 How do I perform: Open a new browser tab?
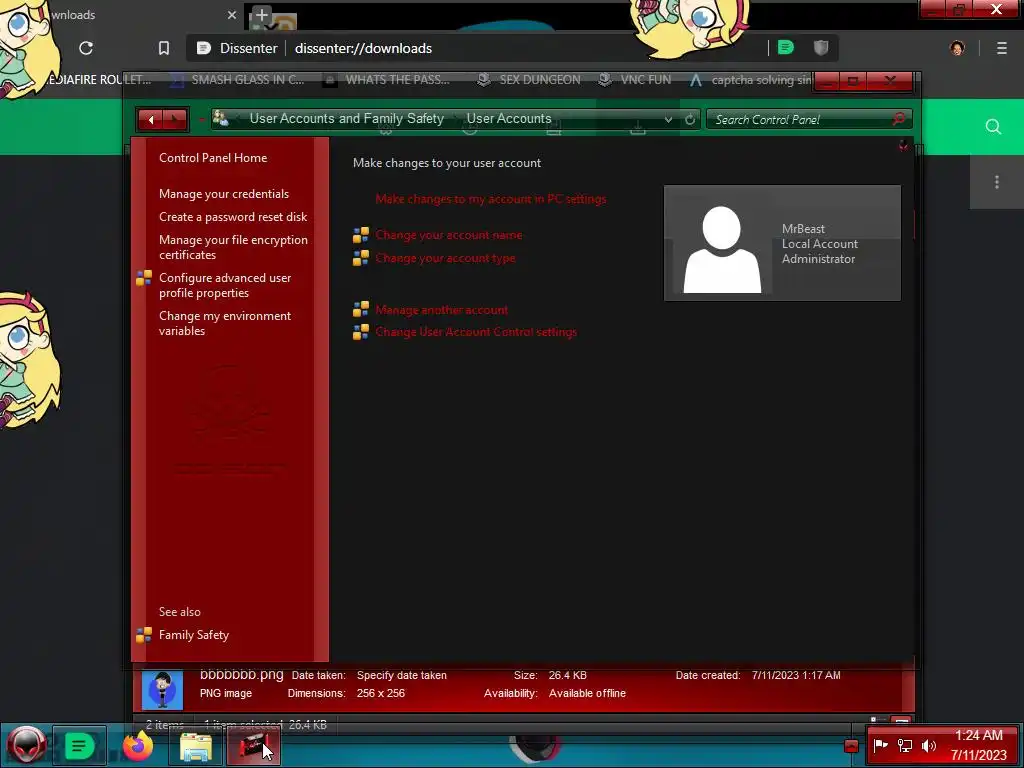[261, 14]
